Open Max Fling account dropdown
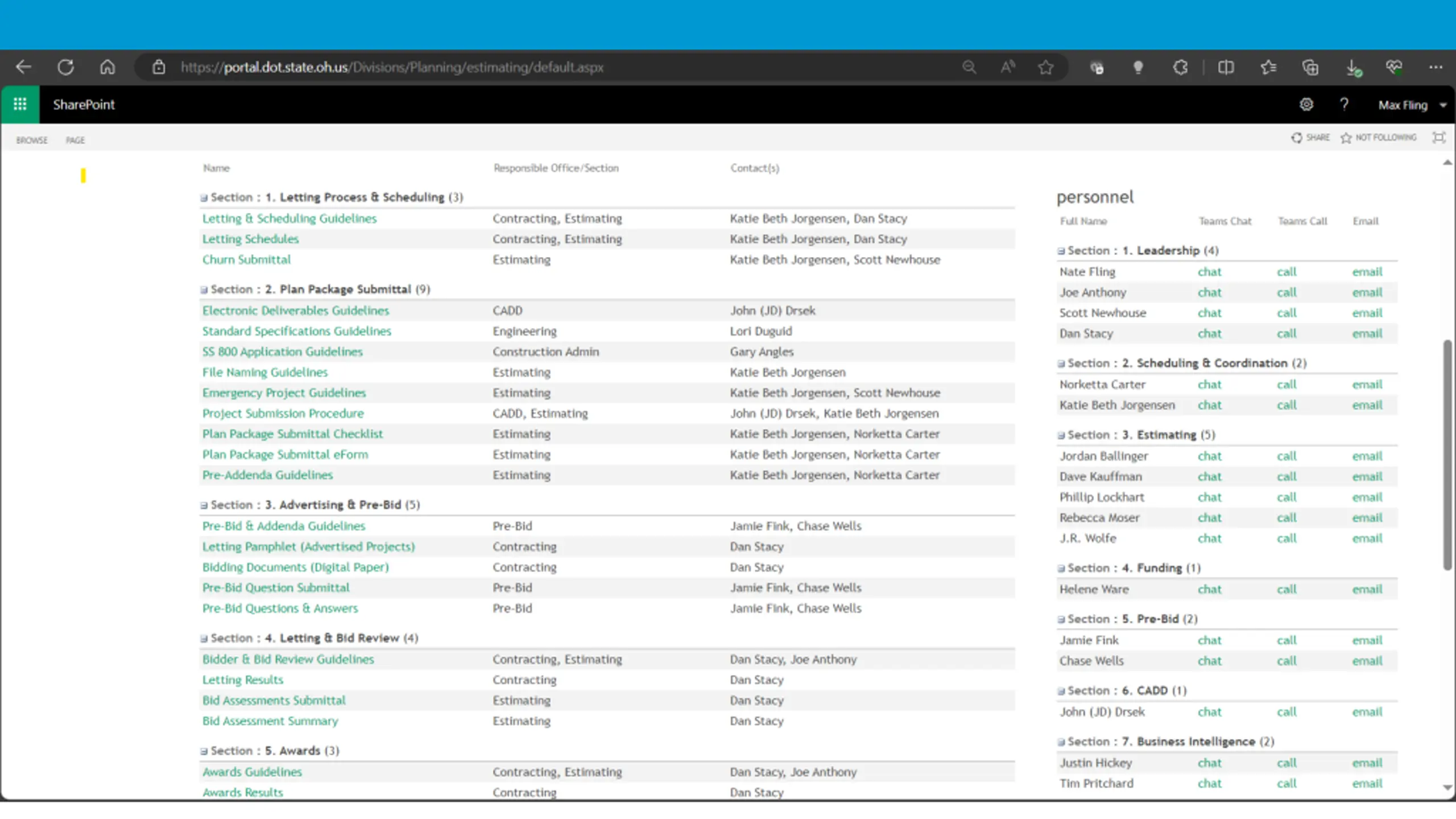 tap(1412, 105)
